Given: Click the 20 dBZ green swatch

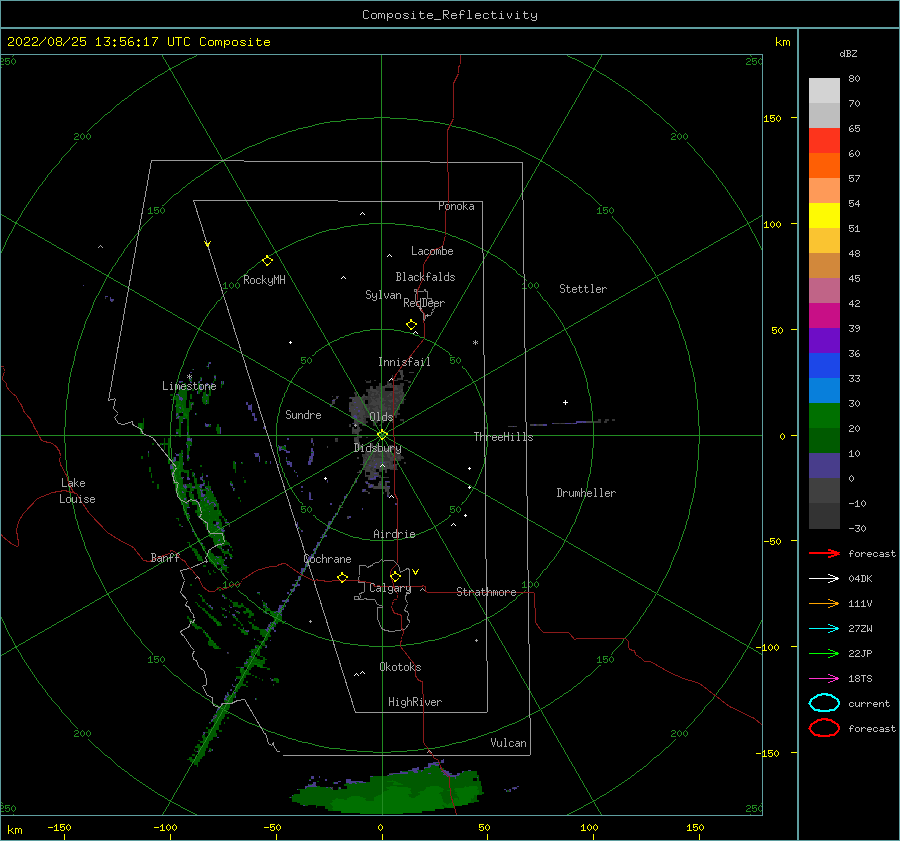Looking at the screenshot, I should click(824, 416).
